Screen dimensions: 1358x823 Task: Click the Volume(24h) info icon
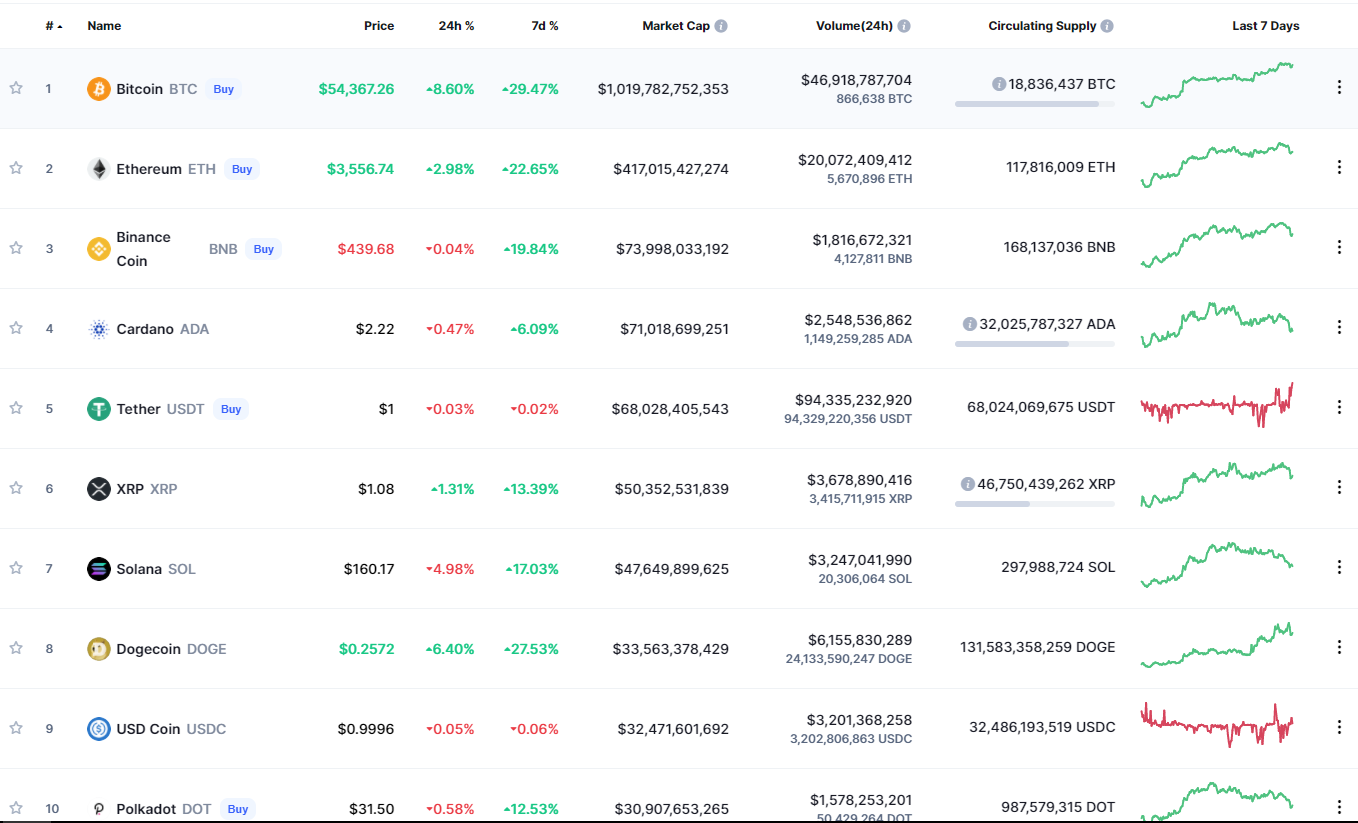point(904,26)
